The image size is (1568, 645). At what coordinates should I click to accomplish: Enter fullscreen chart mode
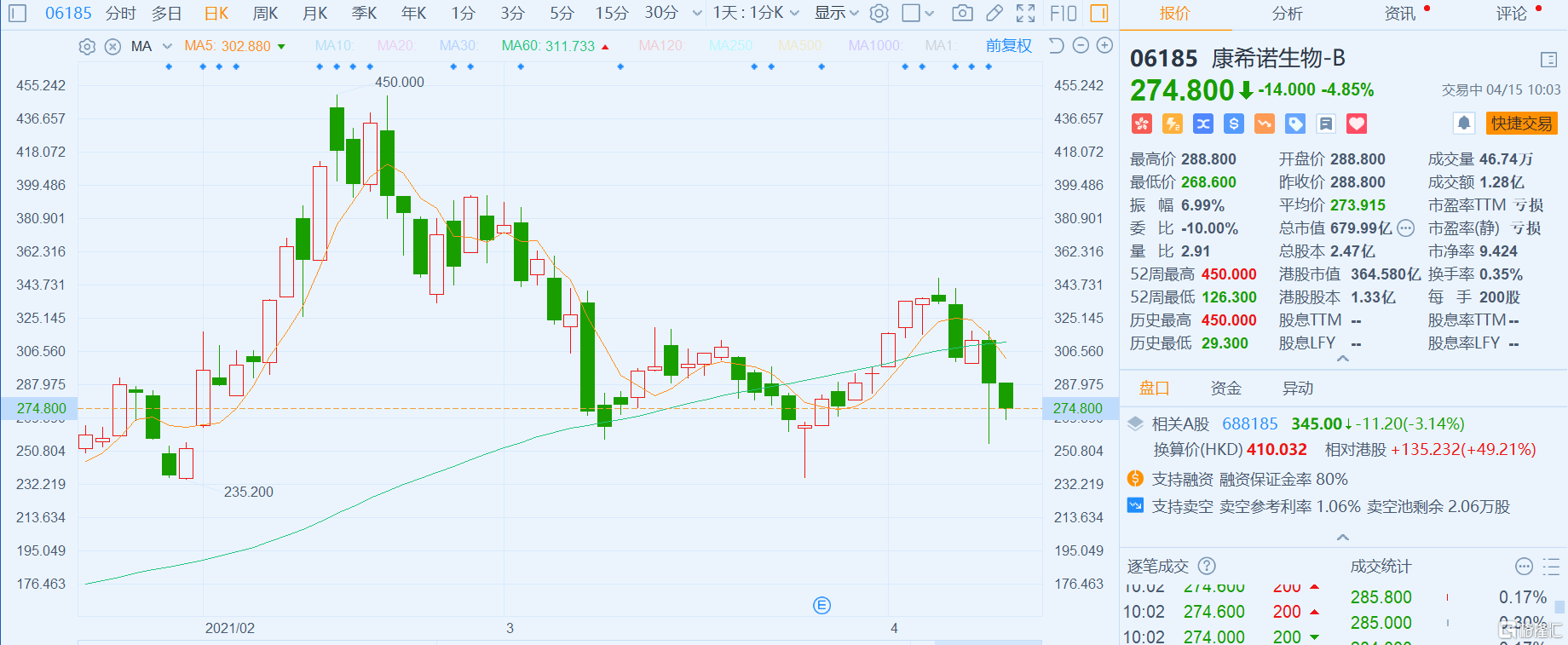coord(1026,14)
